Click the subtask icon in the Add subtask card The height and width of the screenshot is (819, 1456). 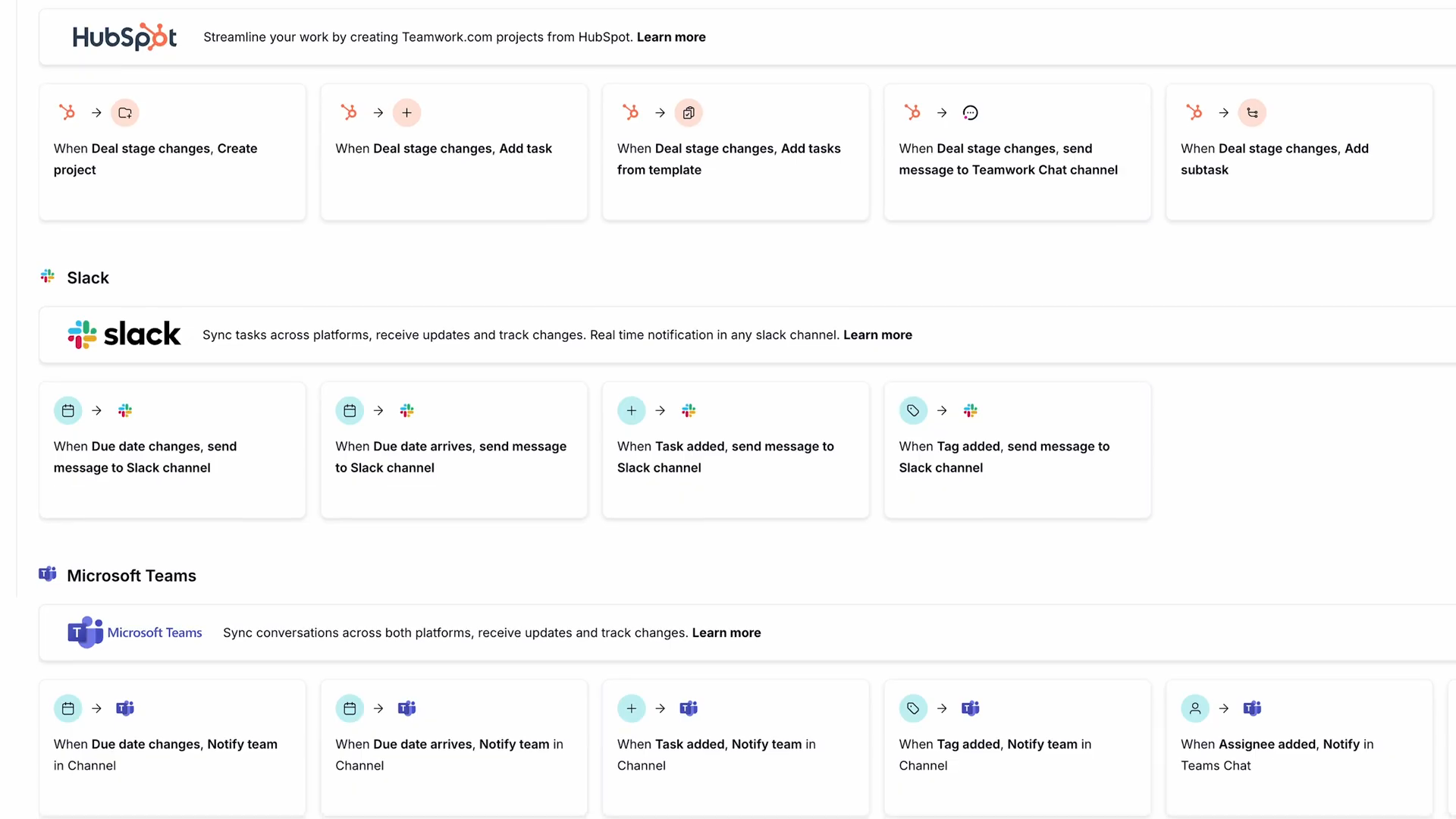pos(1253,113)
